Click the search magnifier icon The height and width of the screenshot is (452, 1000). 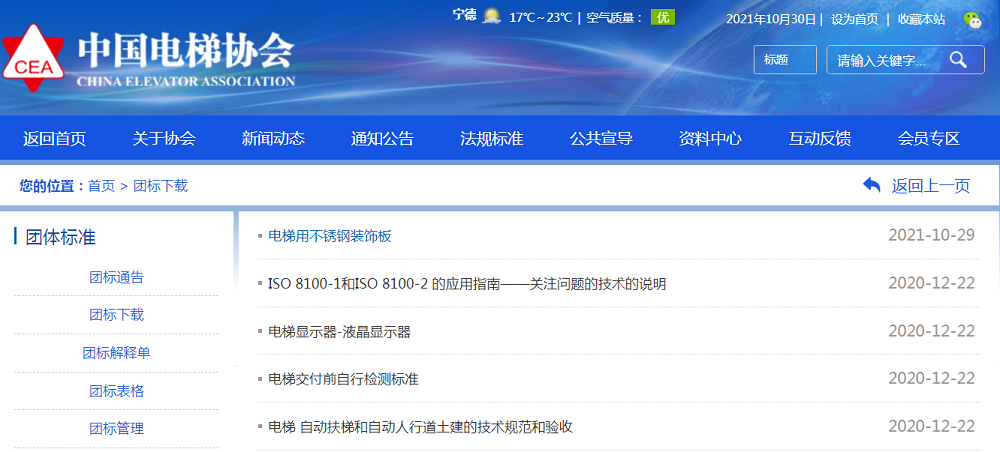[958, 60]
